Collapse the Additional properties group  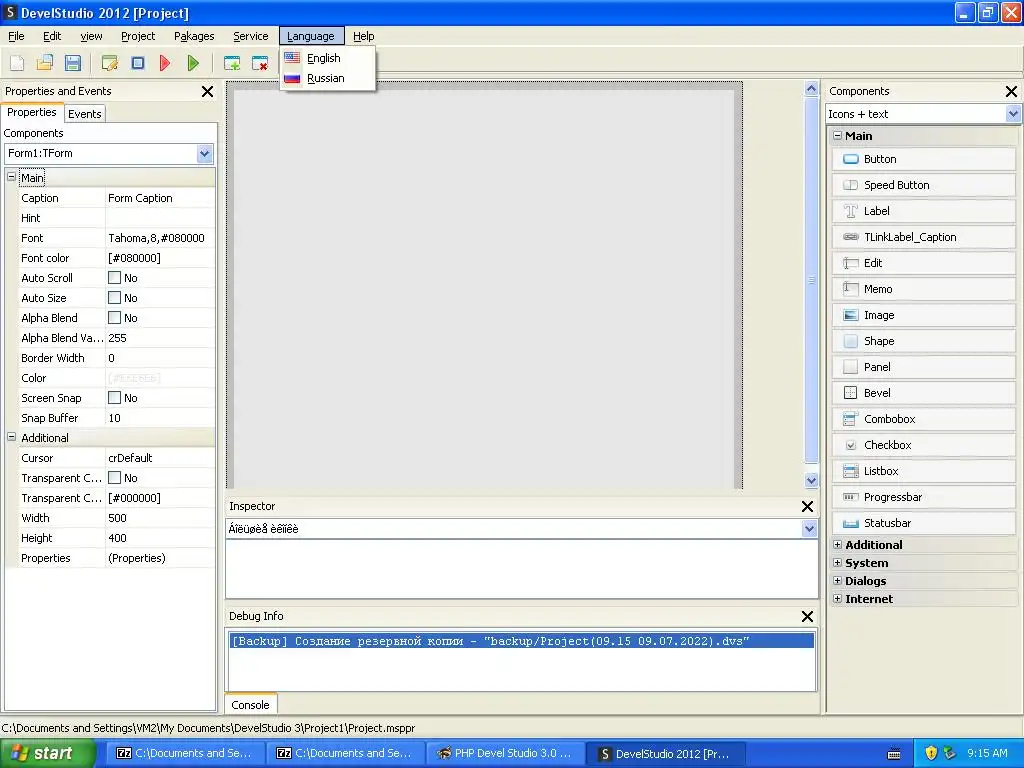[x=11, y=437]
